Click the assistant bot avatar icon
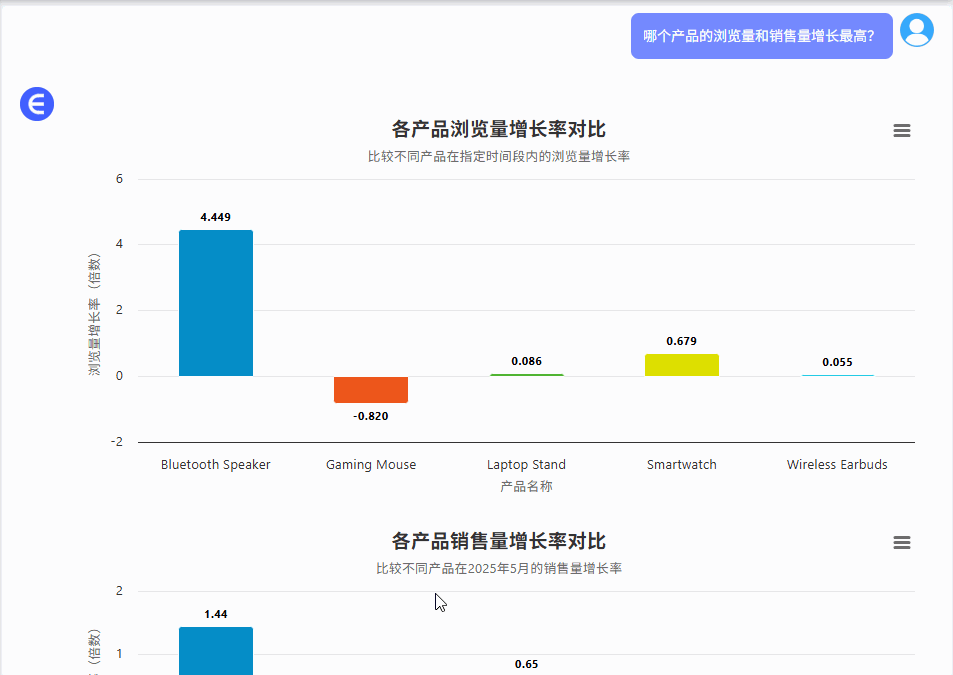The width and height of the screenshot is (953, 675). (37, 104)
